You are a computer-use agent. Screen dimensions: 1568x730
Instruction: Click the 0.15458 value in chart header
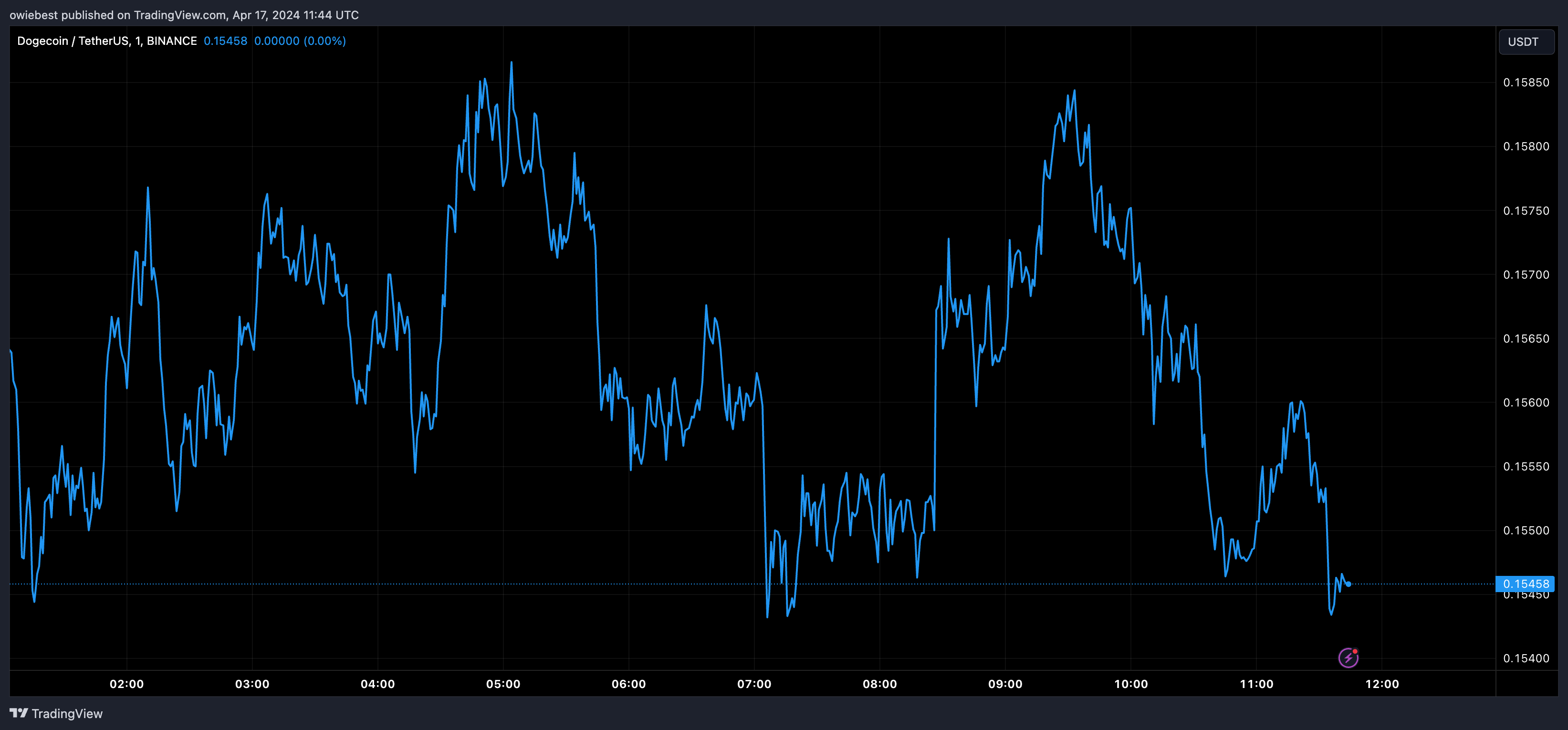(x=225, y=41)
